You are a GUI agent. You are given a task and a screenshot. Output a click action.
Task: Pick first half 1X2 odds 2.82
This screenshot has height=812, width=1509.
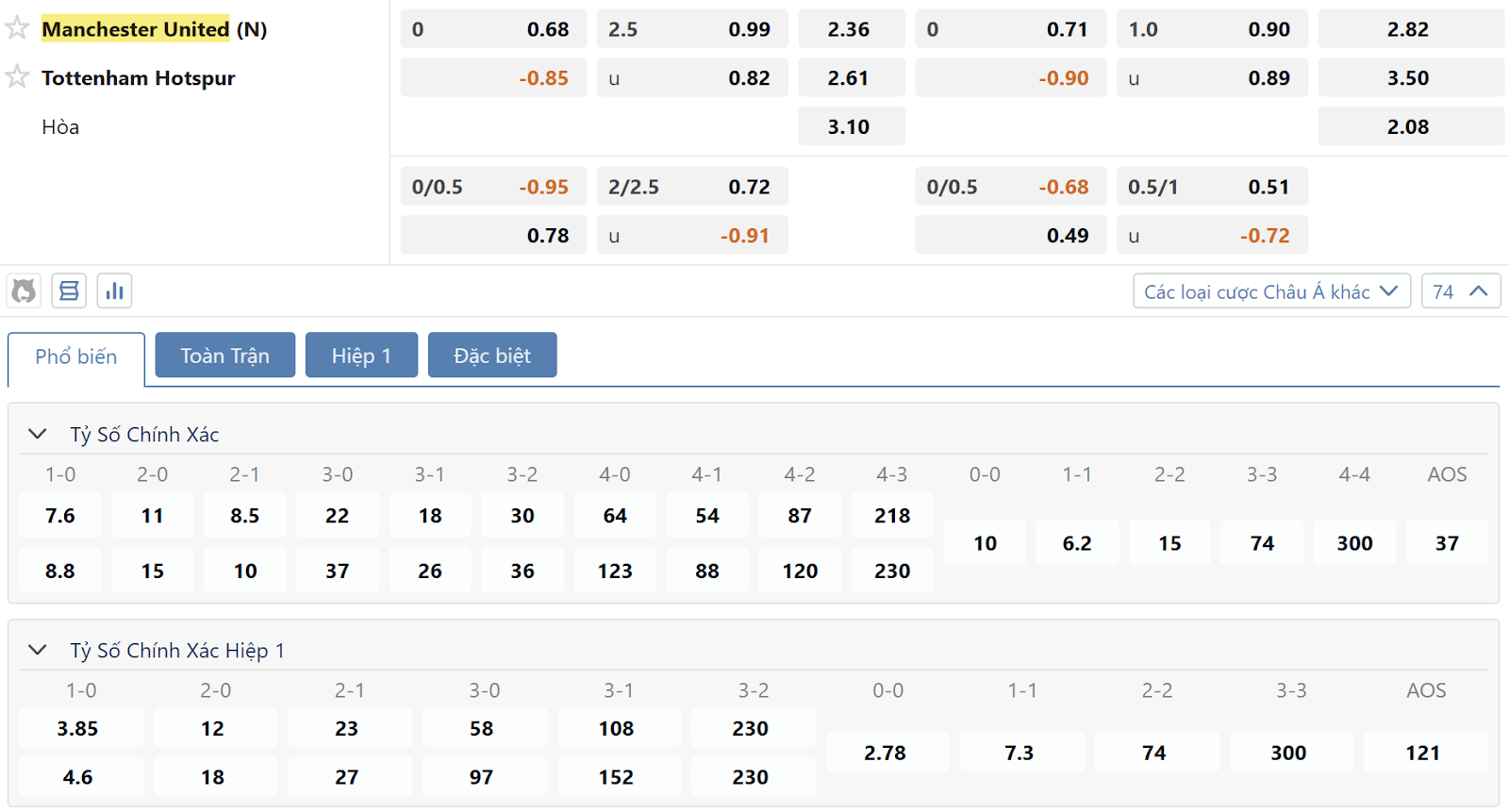(1411, 29)
